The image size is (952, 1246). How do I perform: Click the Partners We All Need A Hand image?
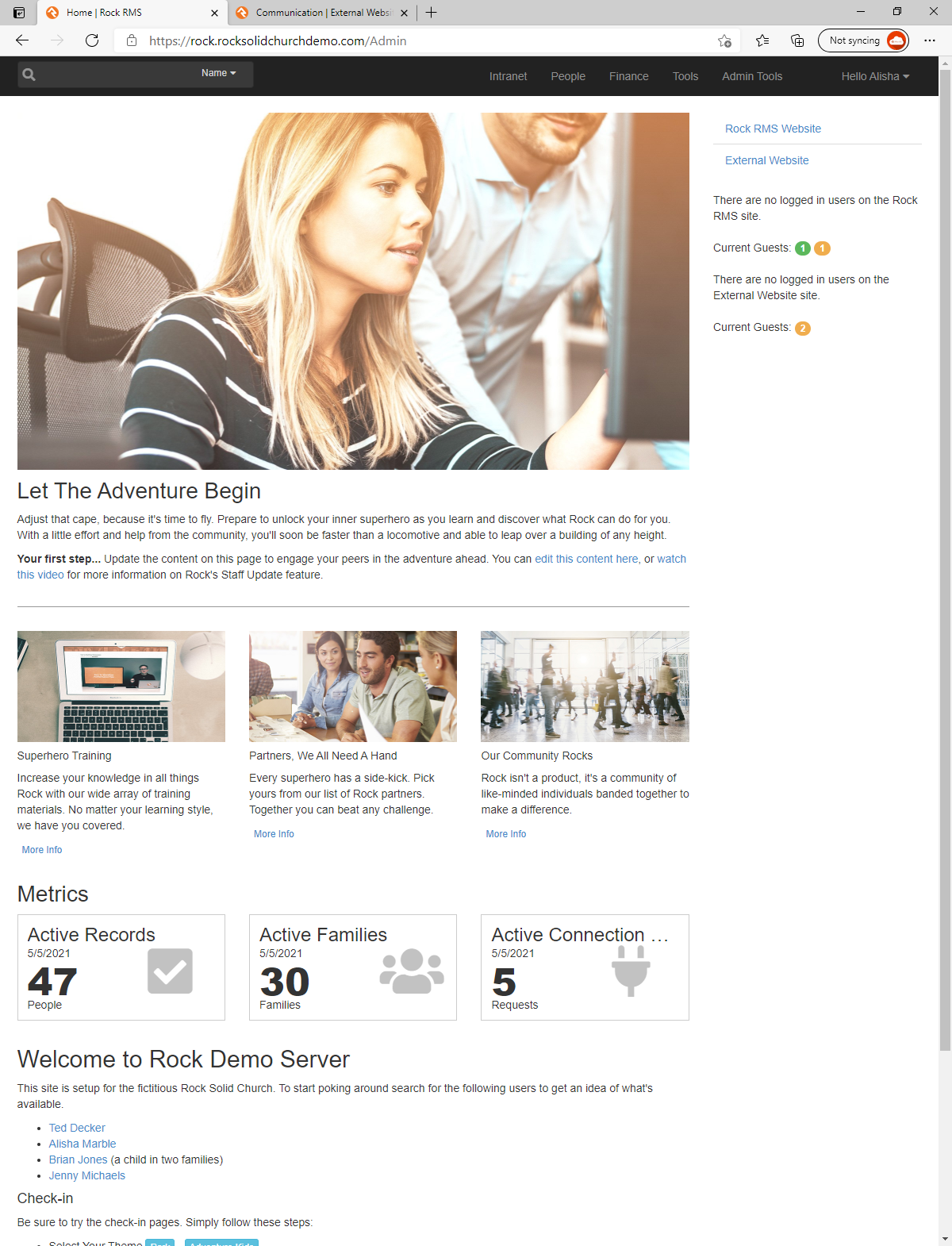[x=353, y=686]
